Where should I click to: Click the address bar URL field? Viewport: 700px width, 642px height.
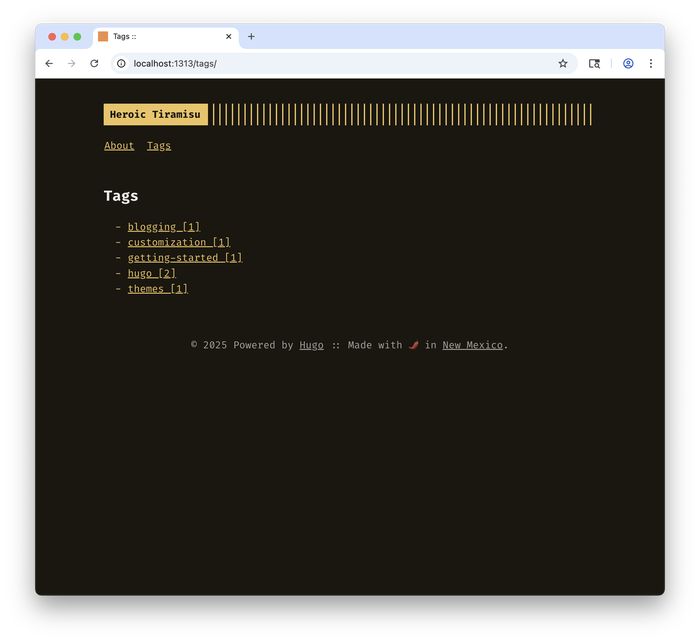click(x=344, y=63)
